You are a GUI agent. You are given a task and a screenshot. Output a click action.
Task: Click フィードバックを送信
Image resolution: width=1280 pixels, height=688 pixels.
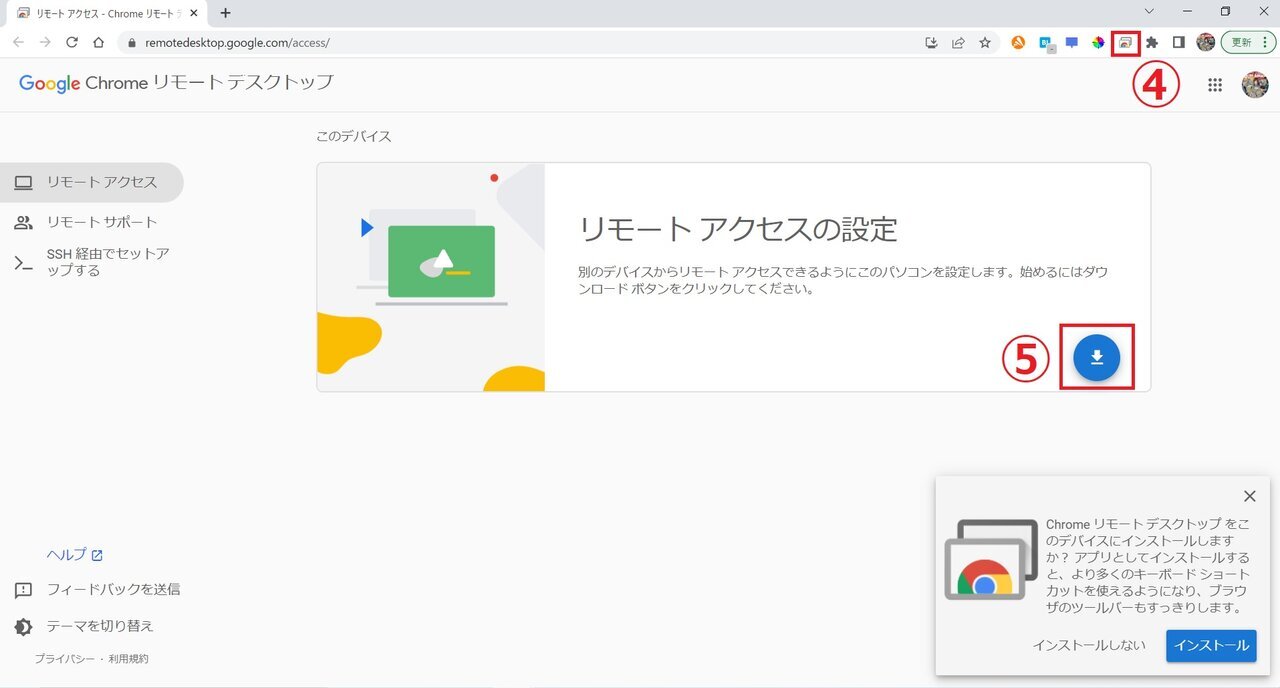[97, 590]
